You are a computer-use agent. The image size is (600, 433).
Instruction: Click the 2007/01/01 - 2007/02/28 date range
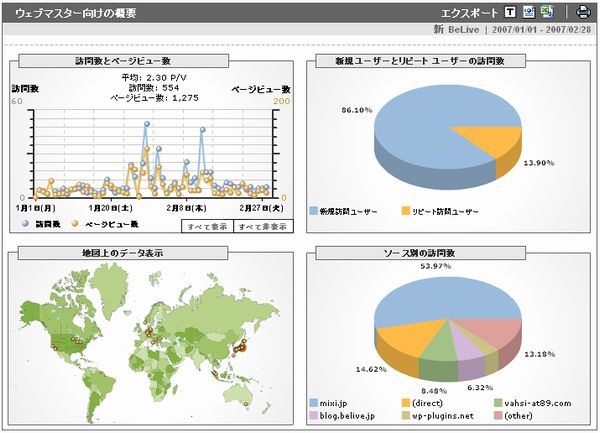tap(541, 29)
